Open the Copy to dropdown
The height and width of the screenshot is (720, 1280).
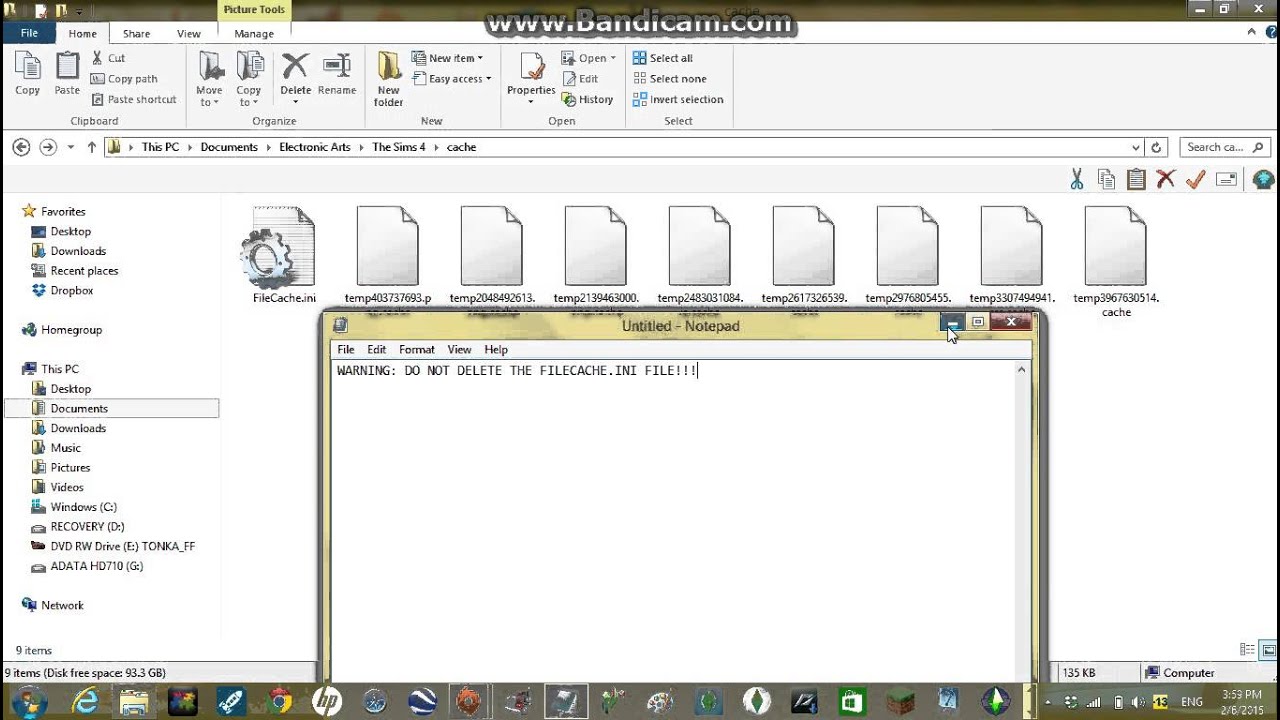tap(249, 80)
